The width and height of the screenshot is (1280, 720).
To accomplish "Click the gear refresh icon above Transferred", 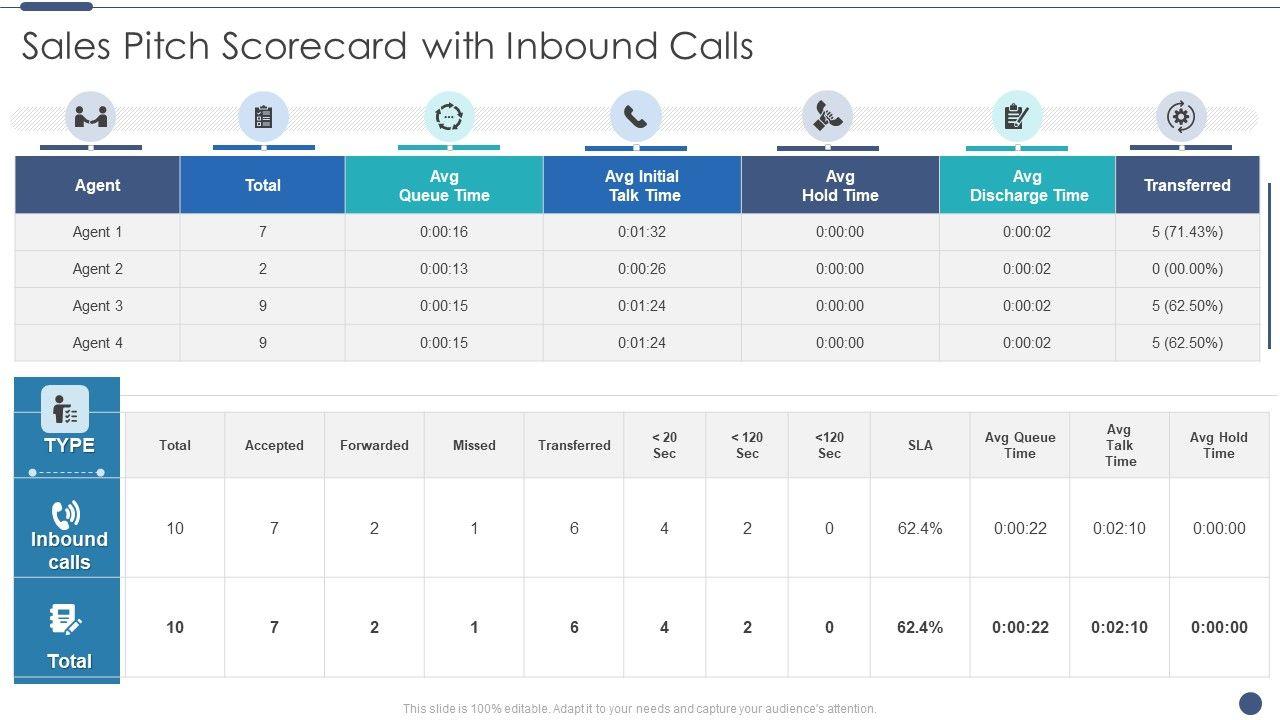I will click(1181, 117).
